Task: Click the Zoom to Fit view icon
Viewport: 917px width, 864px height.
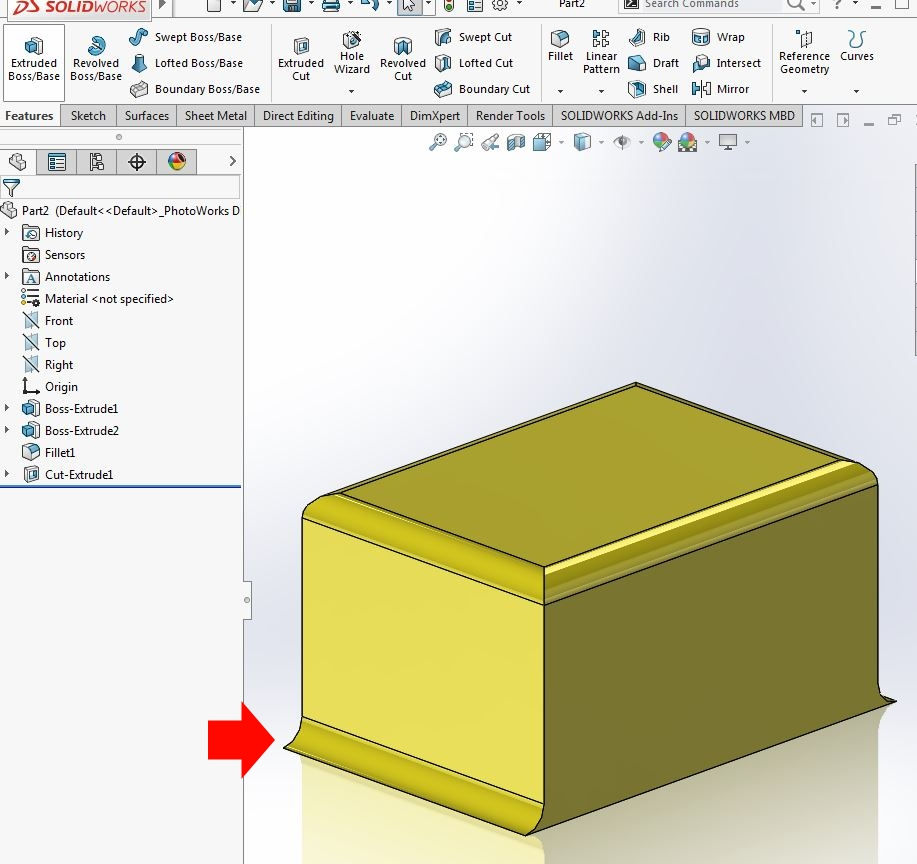Action: coord(437,142)
